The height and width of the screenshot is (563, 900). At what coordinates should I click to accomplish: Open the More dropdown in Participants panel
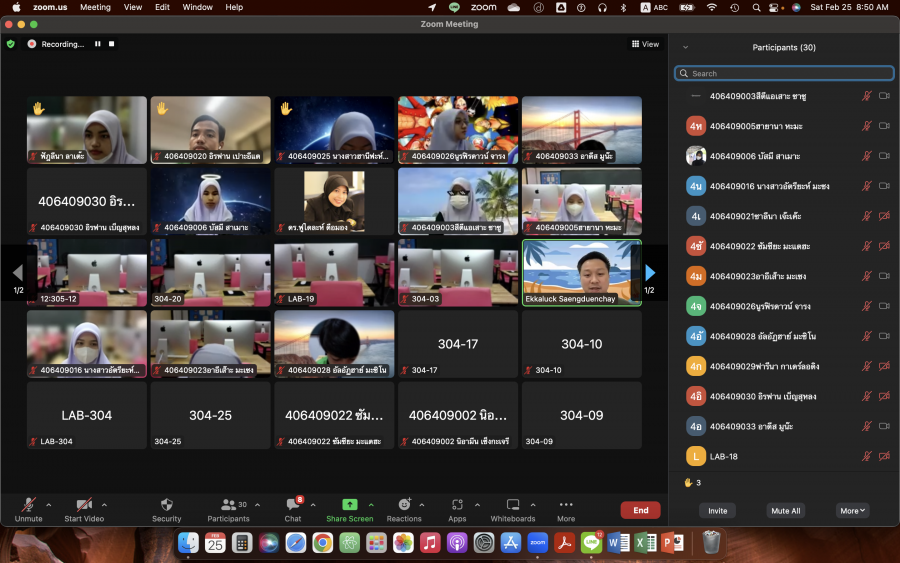[x=853, y=510]
